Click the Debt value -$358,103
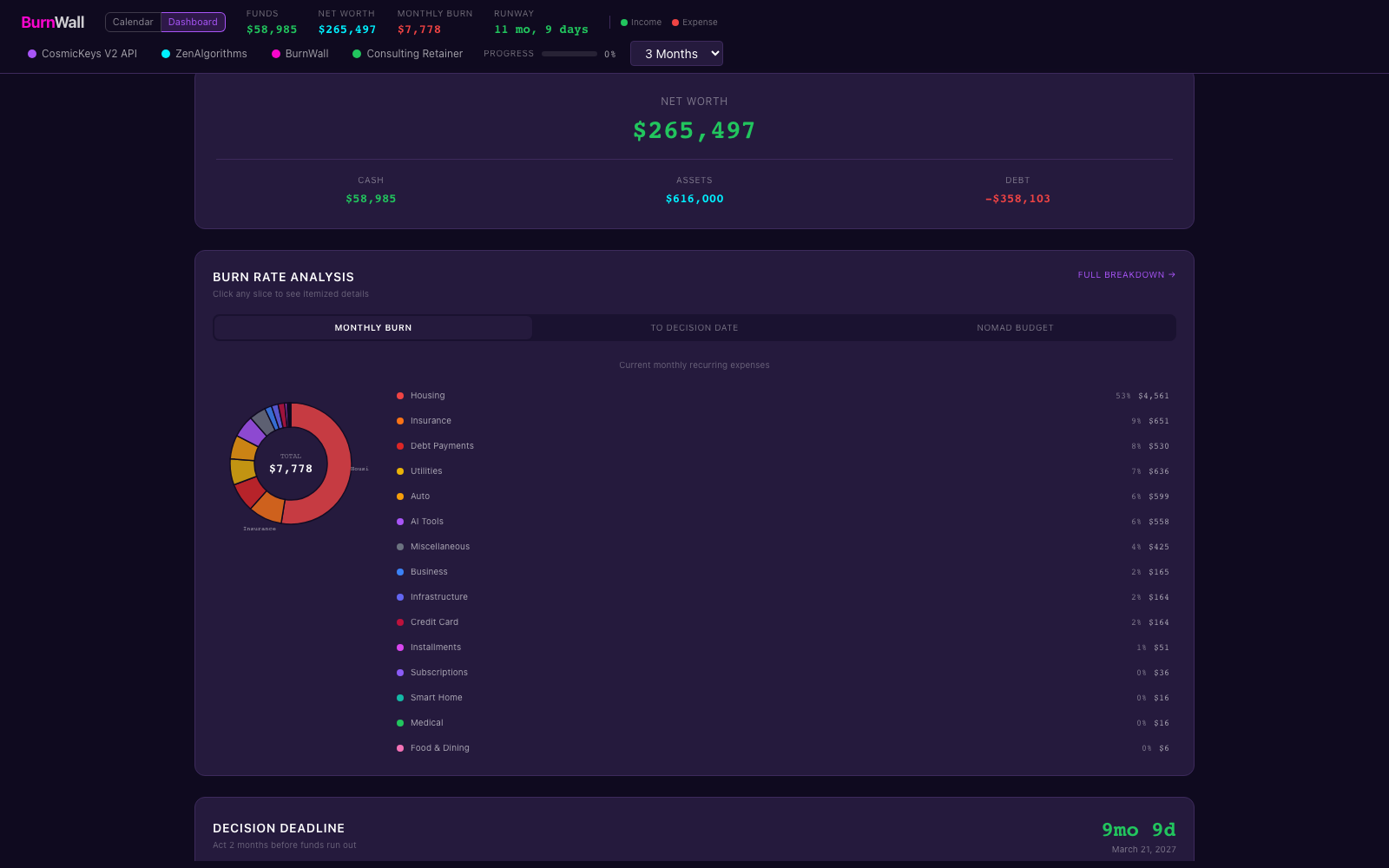Viewport: 1389px width, 868px height. (1017, 199)
